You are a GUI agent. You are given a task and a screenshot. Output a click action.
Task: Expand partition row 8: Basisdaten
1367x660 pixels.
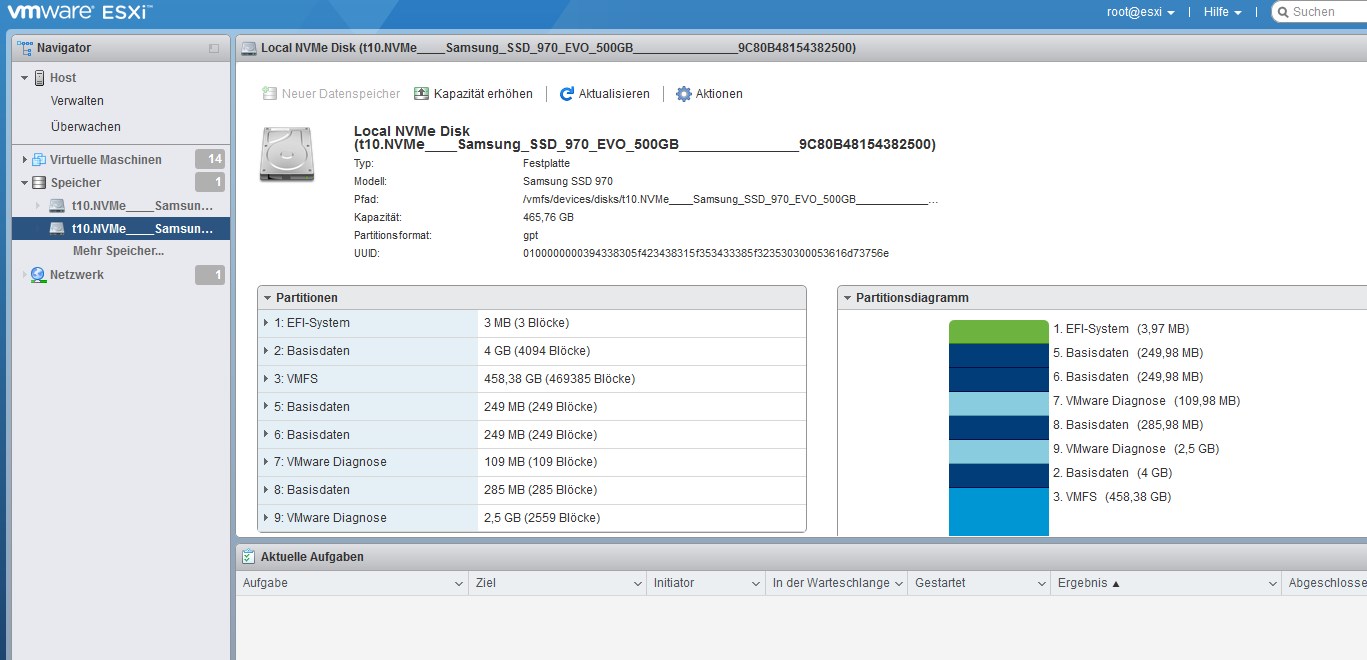tap(266, 490)
